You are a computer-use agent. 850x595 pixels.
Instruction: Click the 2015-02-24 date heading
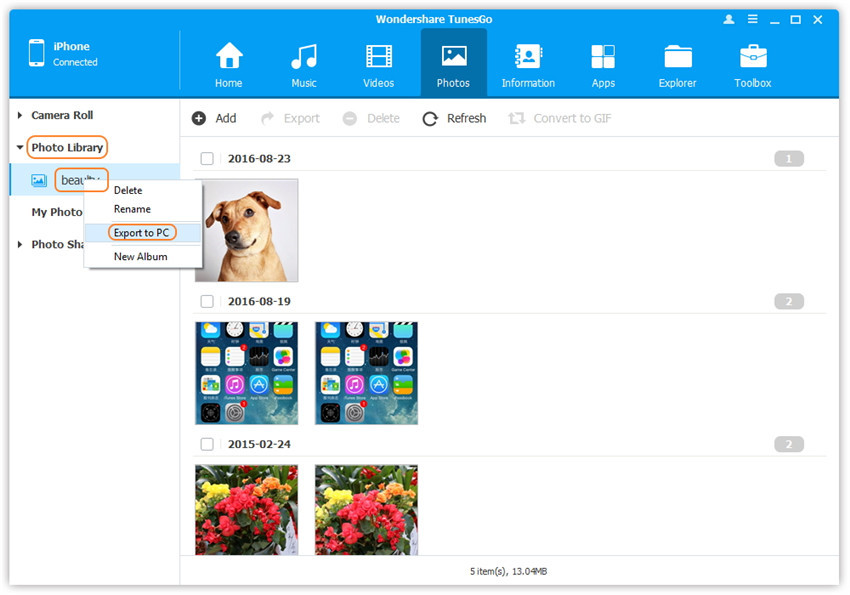(259, 444)
